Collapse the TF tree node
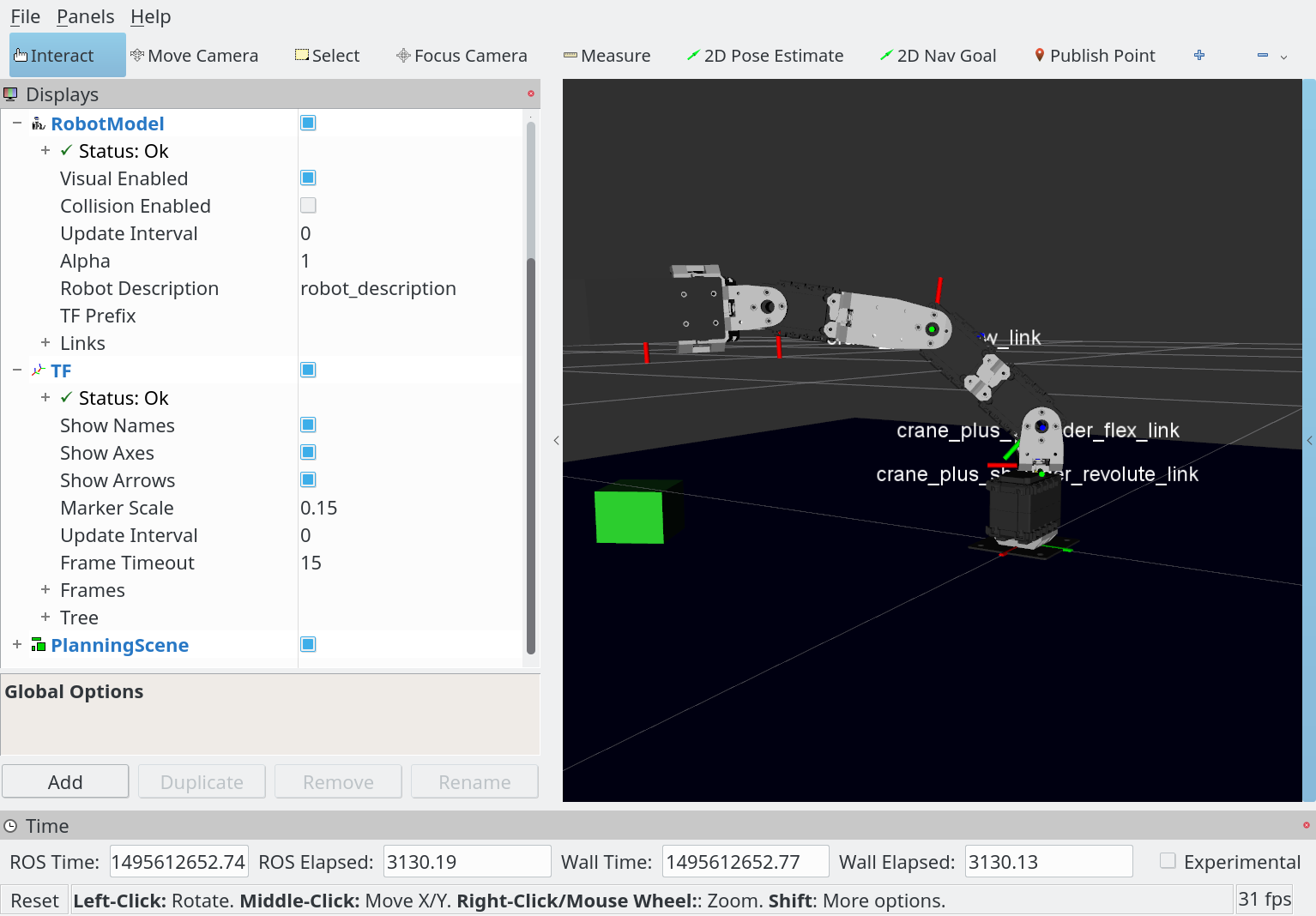The image size is (1316, 916). tap(17, 370)
